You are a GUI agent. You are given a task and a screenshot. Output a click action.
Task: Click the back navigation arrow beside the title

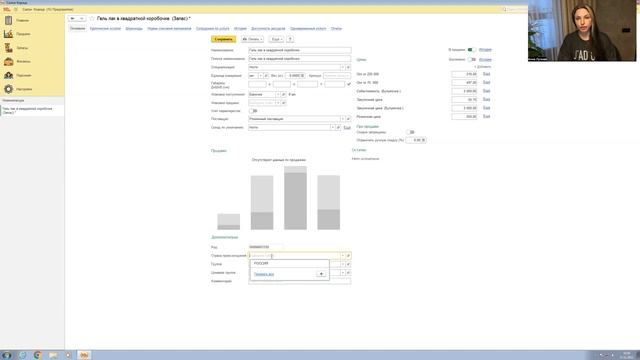(73, 18)
